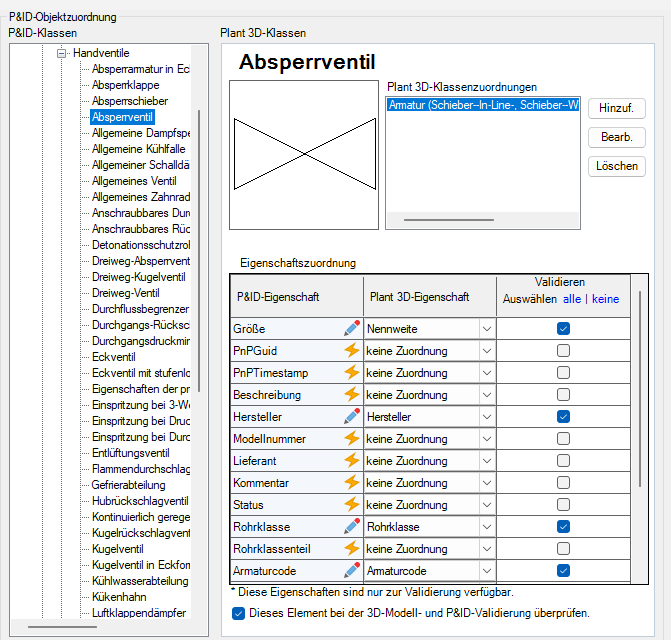Image resolution: width=671 pixels, height=640 pixels.
Task: Tick the Modellnummer validation checkbox
Action: [563, 439]
